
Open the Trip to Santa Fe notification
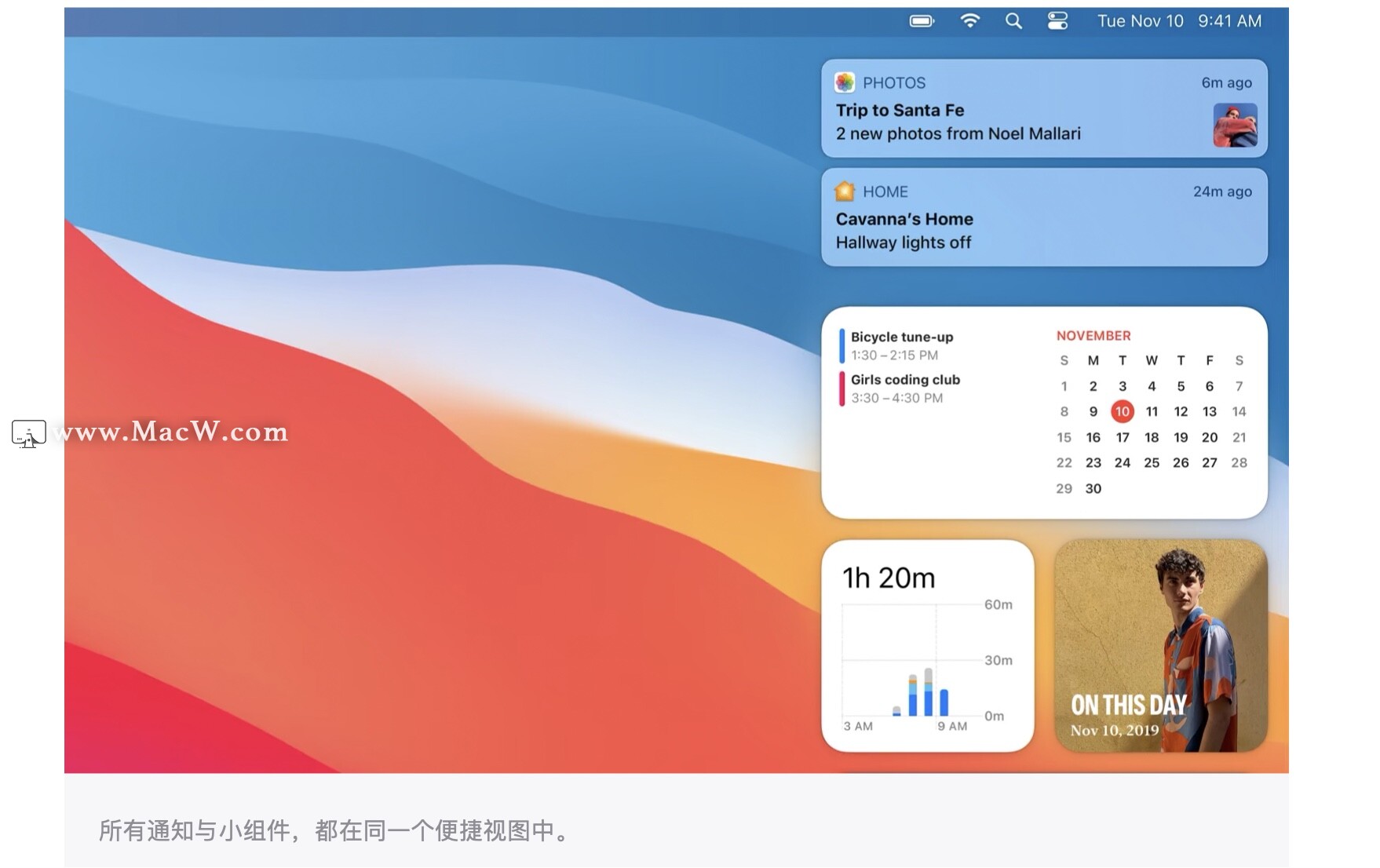pos(1044,108)
